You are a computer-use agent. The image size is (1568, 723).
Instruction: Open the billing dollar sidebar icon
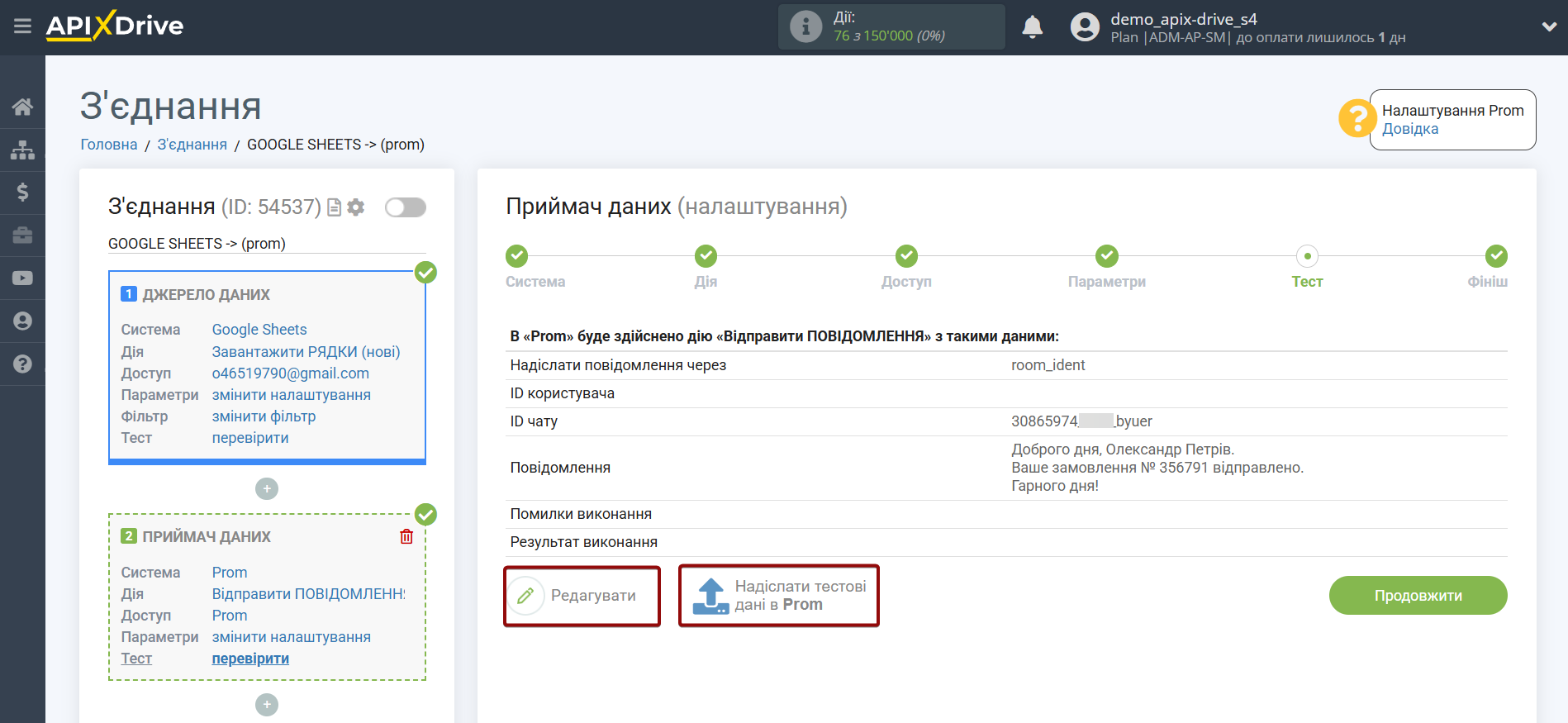tap(22, 193)
